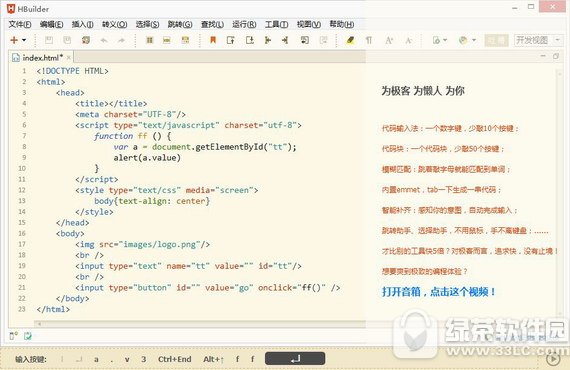
Task: Maximize the editor panel
Action: 555,56
